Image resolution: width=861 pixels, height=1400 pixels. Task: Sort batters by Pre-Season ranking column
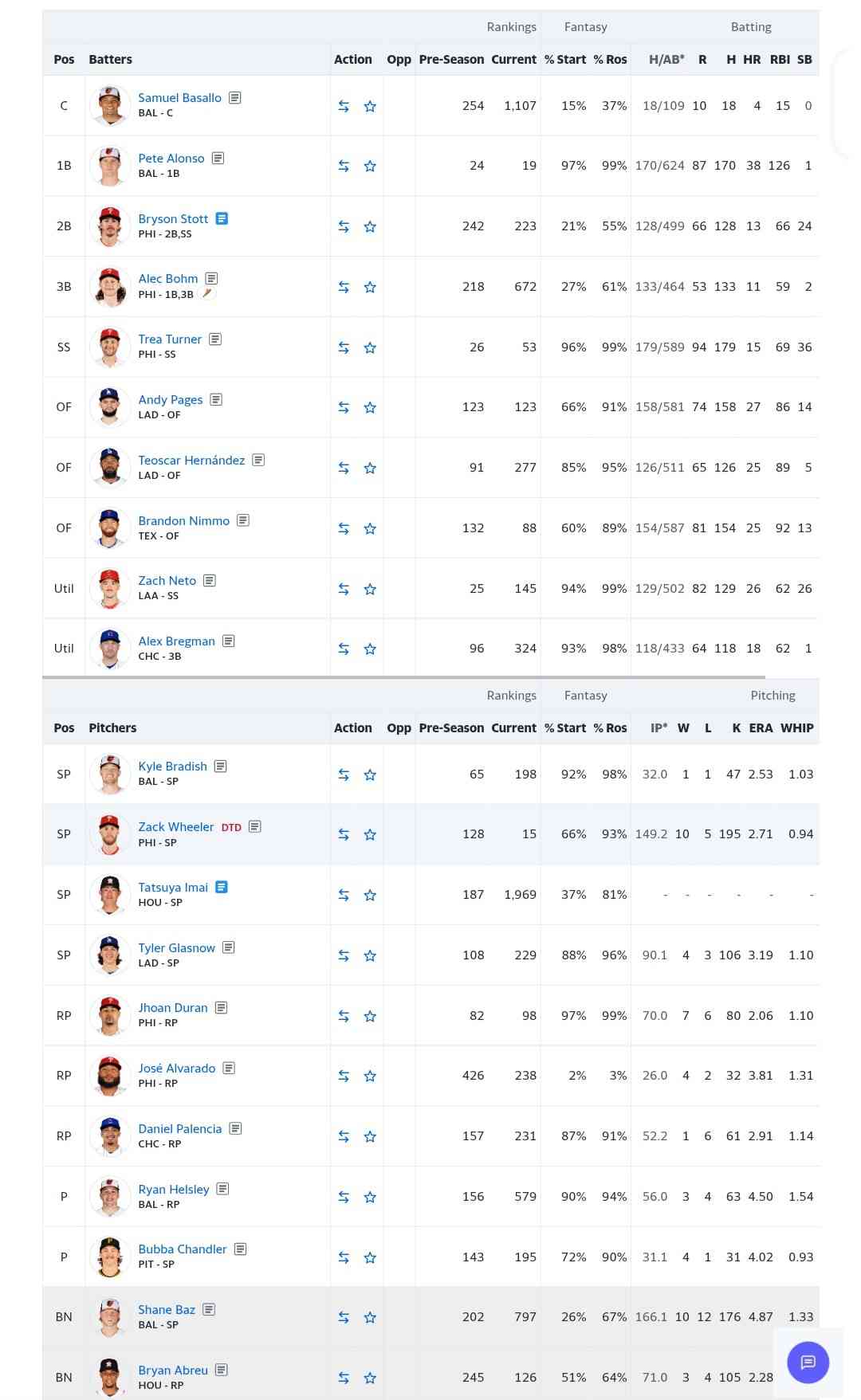pyautogui.click(x=451, y=60)
